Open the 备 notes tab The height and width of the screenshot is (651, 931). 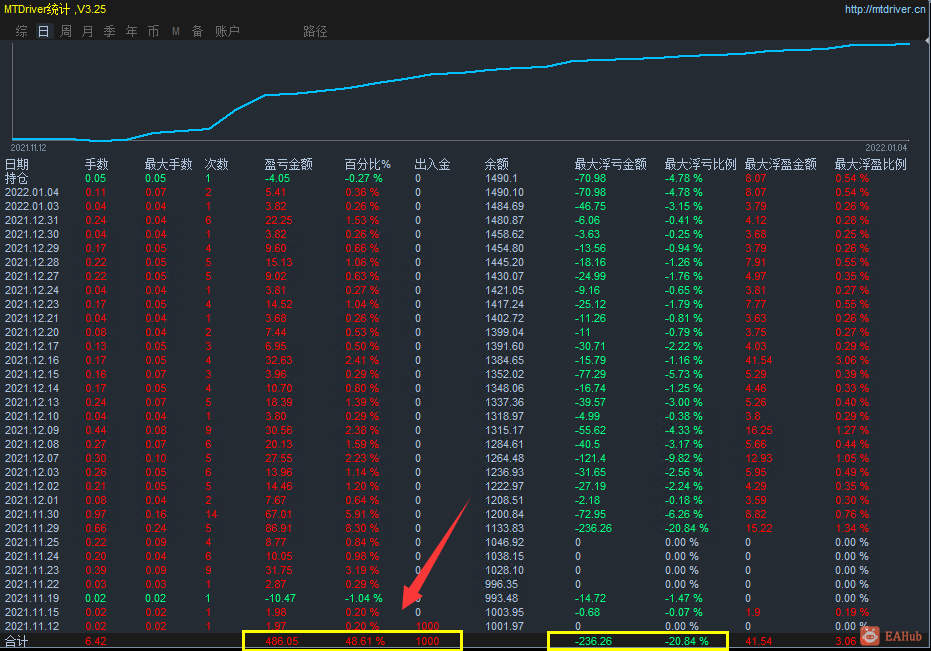(x=198, y=31)
